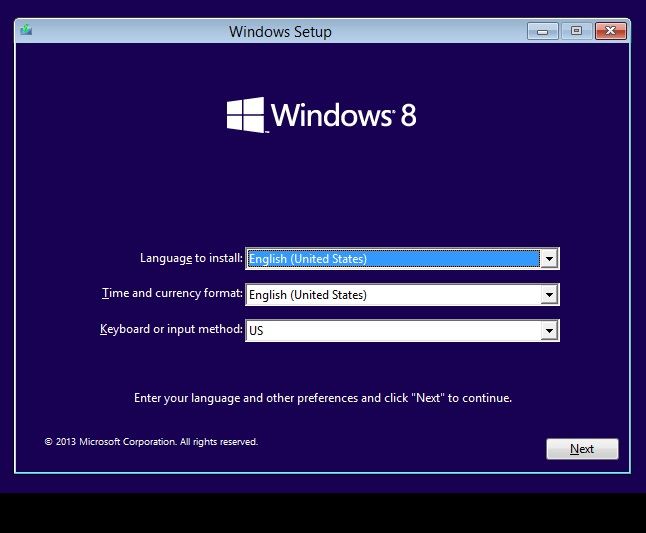Click the Windows Setup title text
Viewport: 646px width, 533px height.
coord(280,32)
